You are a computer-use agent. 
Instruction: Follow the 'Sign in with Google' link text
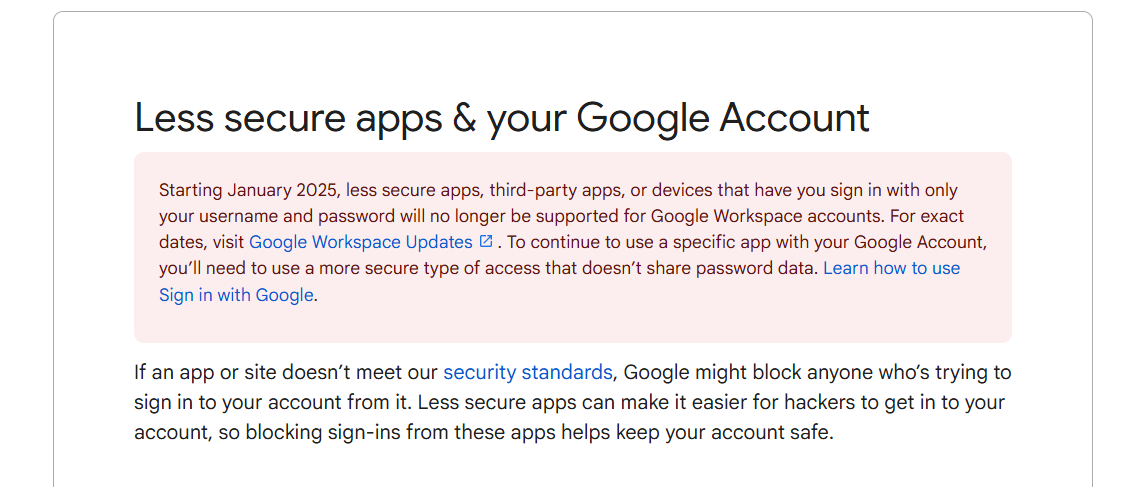coord(236,295)
